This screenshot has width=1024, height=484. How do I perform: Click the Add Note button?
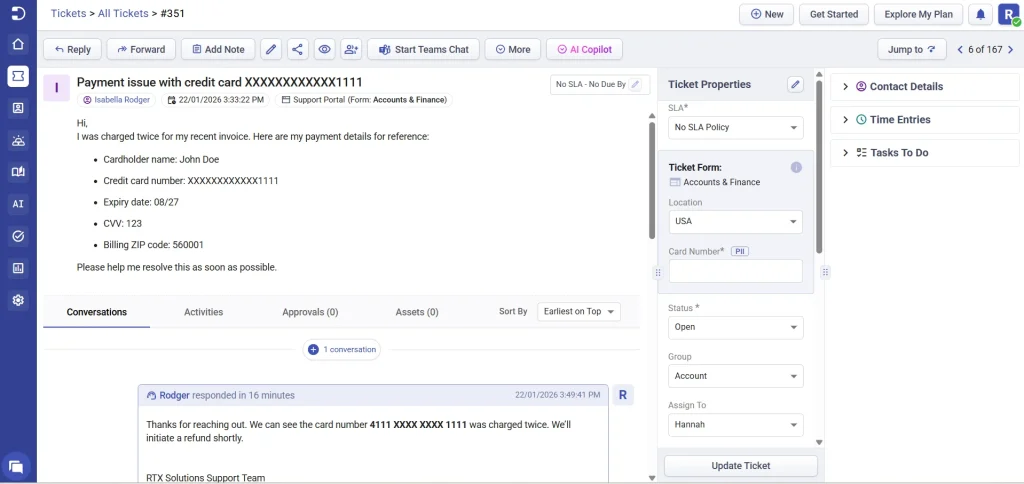tap(218, 49)
